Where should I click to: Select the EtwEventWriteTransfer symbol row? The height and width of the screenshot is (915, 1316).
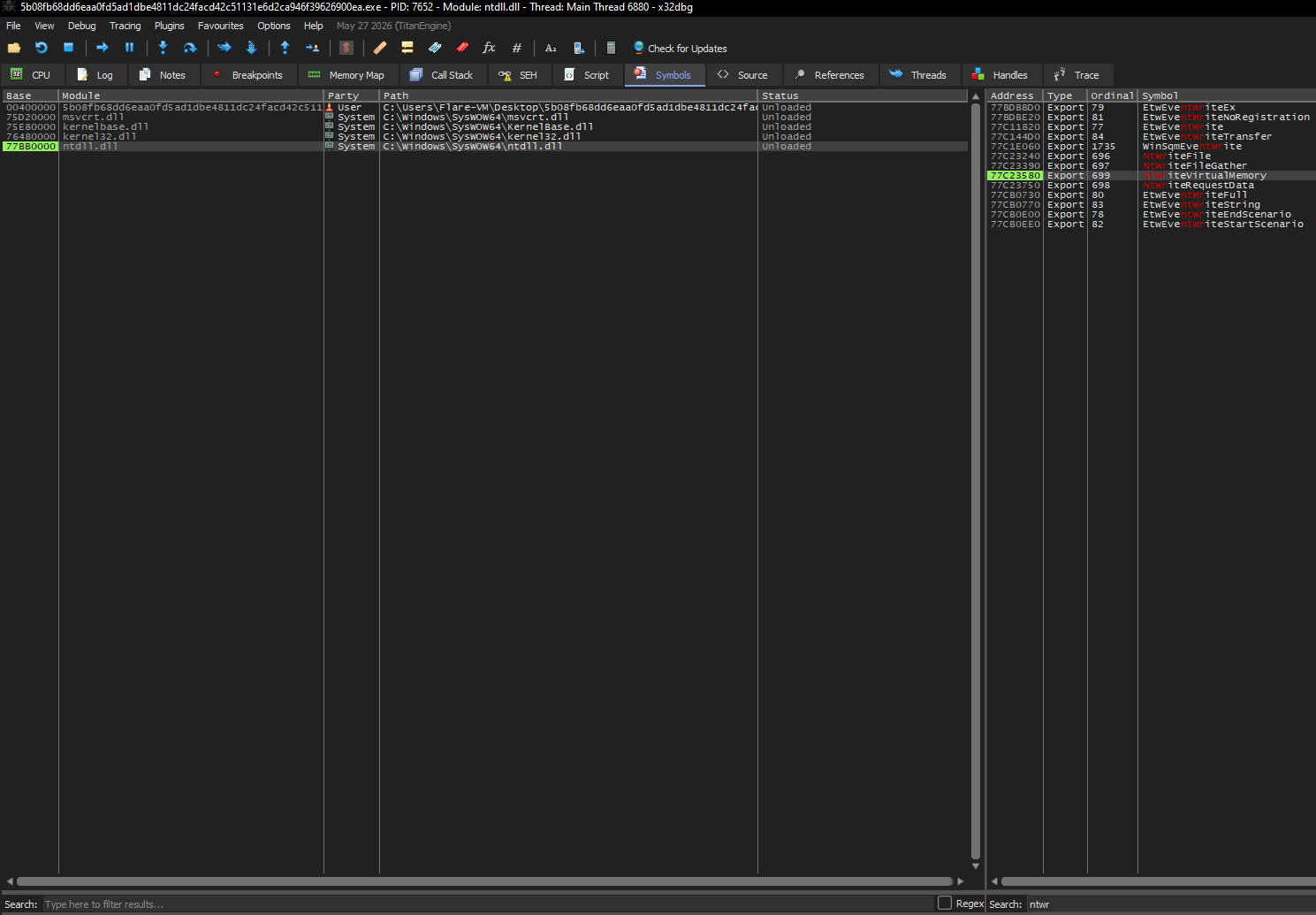pyautogui.click(x=1151, y=136)
